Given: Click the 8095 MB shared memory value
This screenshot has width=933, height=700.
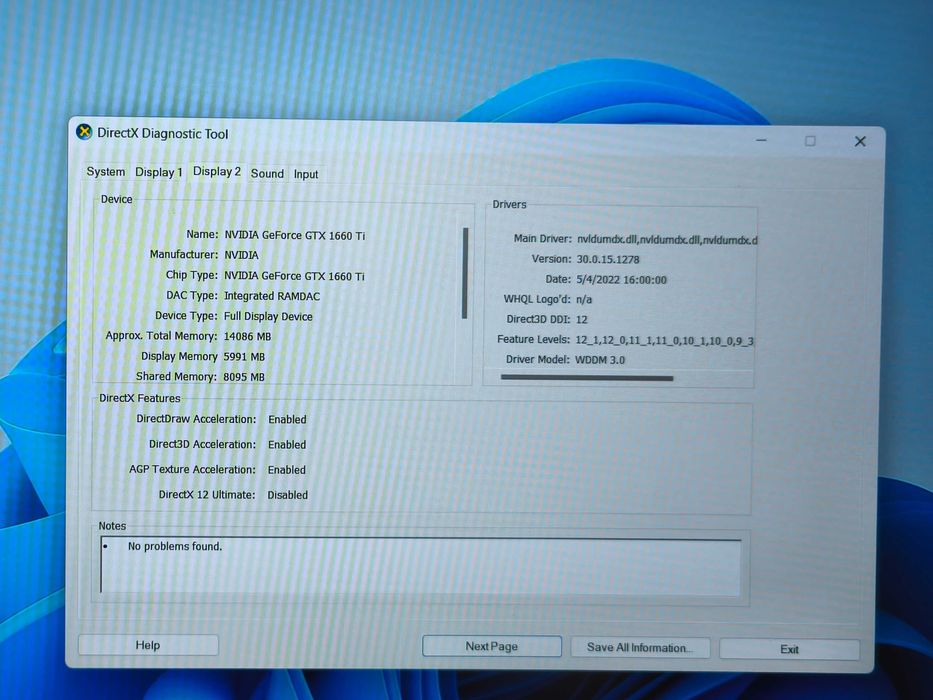Looking at the screenshot, I should click(244, 377).
